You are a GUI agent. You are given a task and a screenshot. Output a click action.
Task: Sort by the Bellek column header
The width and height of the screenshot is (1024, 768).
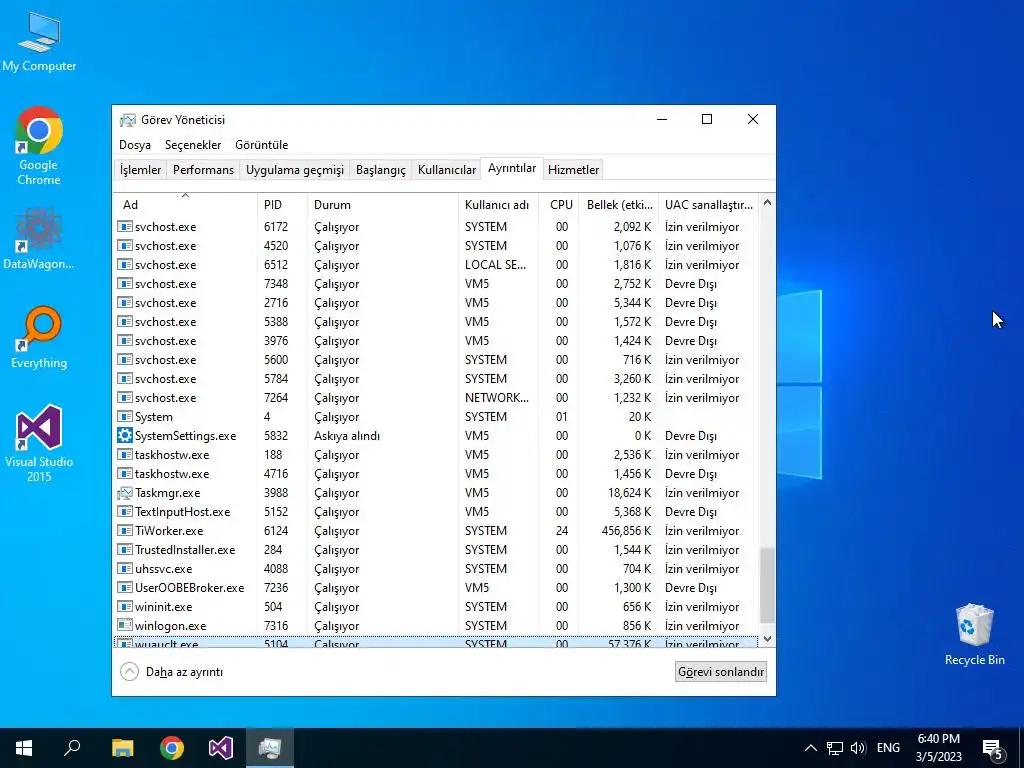[618, 204]
